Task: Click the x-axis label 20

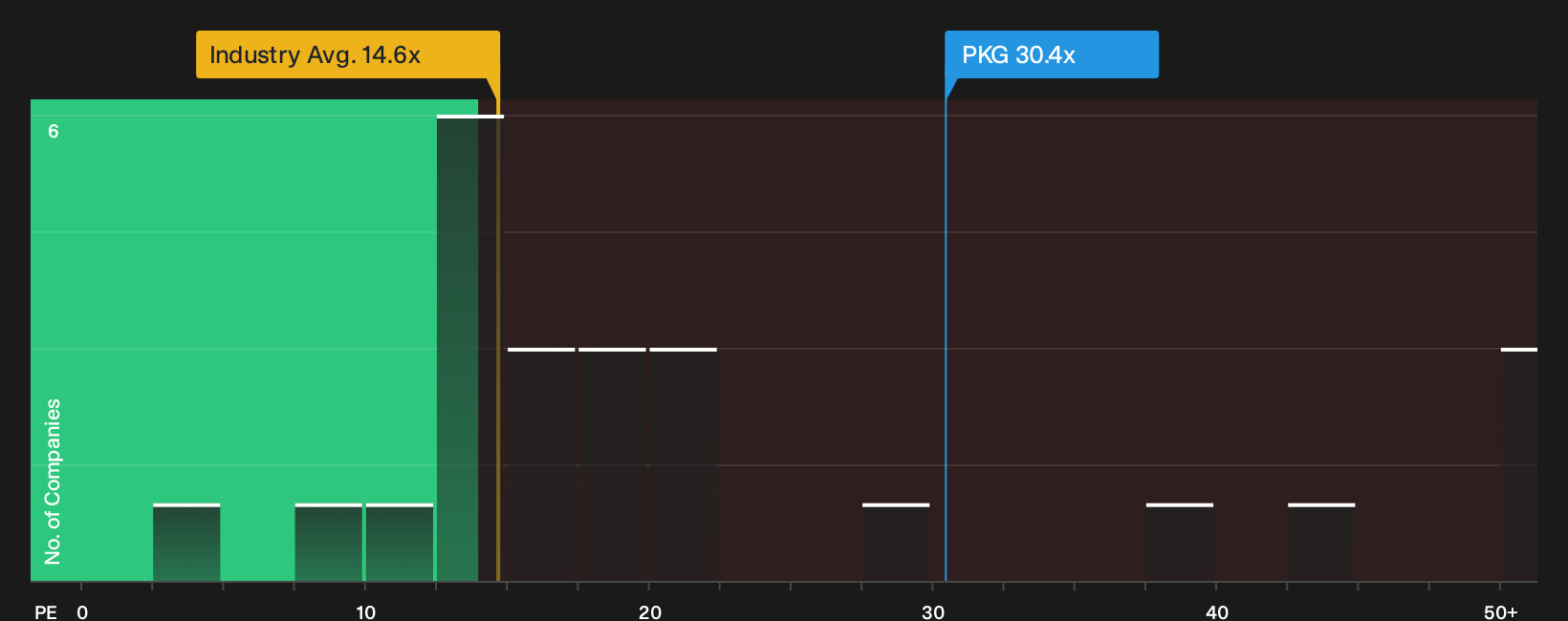Action: [x=649, y=612]
